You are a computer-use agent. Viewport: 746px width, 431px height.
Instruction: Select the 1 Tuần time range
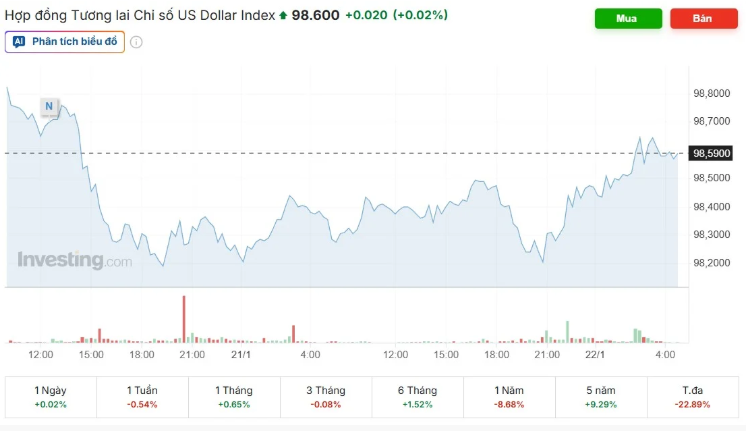click(x=142, y=397)
